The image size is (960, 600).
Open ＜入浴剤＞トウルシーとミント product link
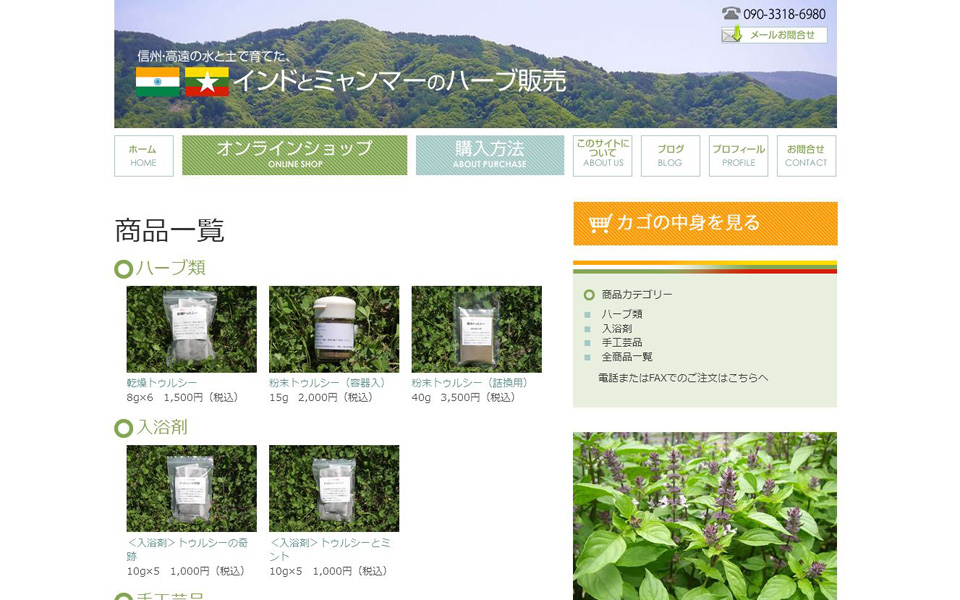pos(330,549)
